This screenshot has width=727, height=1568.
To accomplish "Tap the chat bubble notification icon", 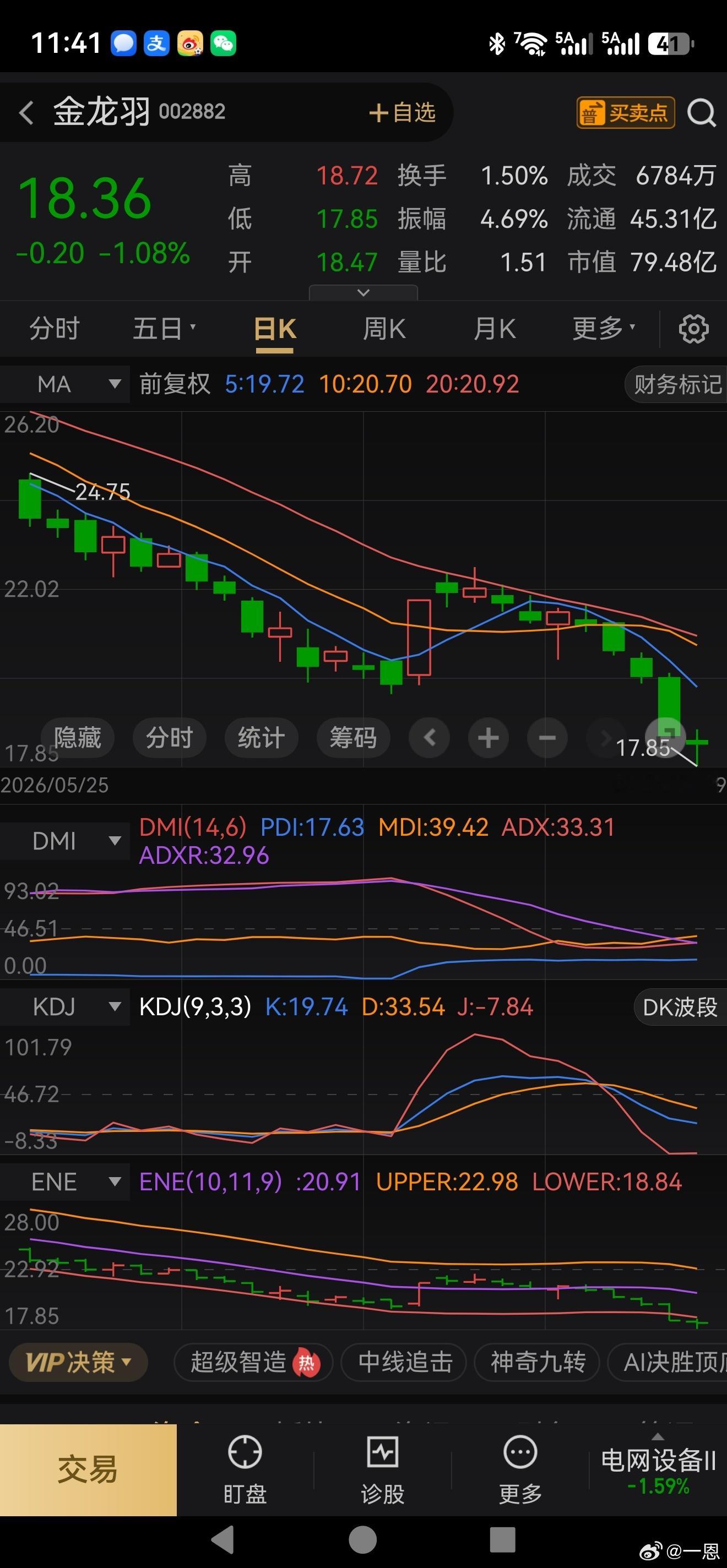I will (123, 43).
